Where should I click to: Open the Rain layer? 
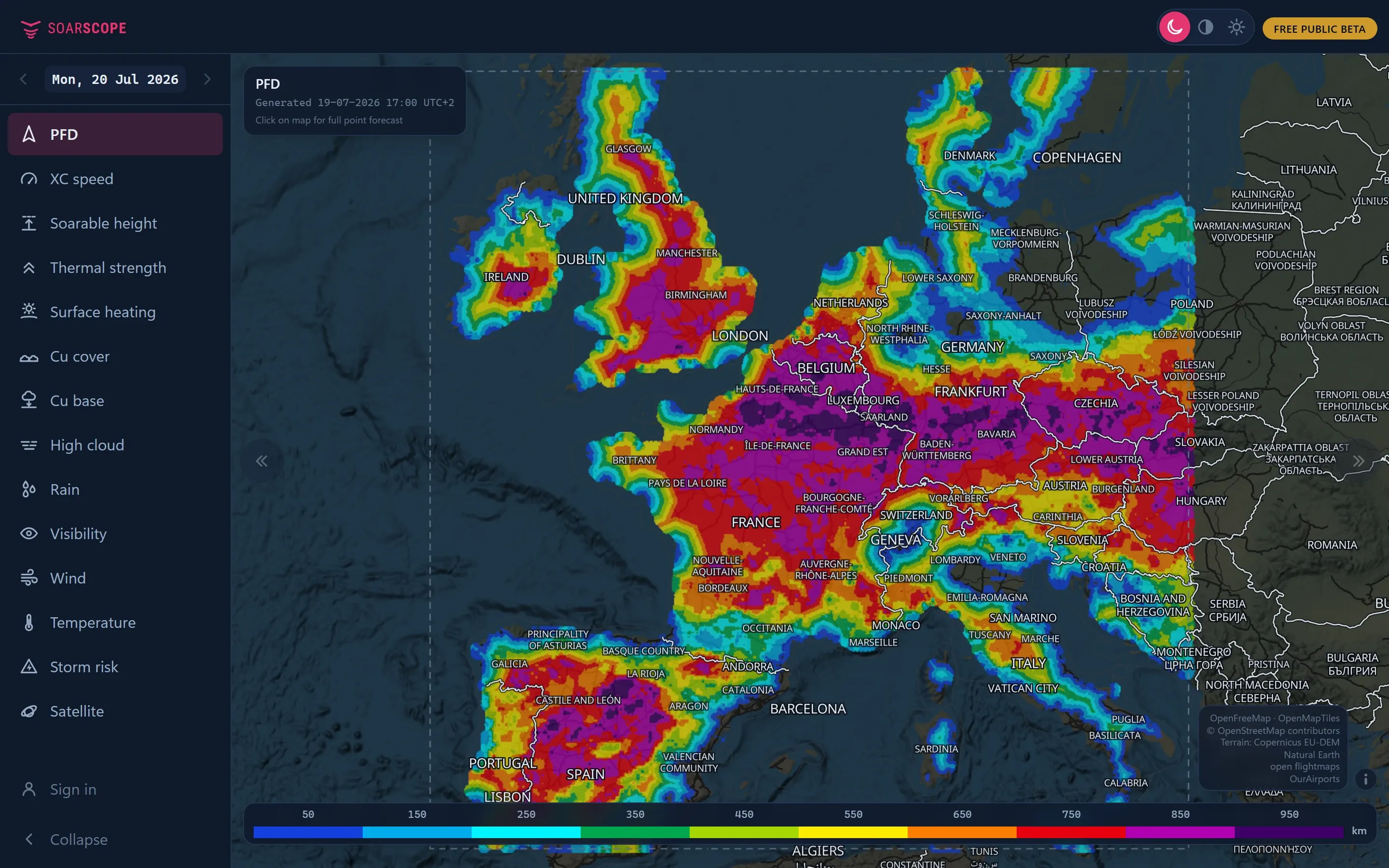[x=115, y=489]
